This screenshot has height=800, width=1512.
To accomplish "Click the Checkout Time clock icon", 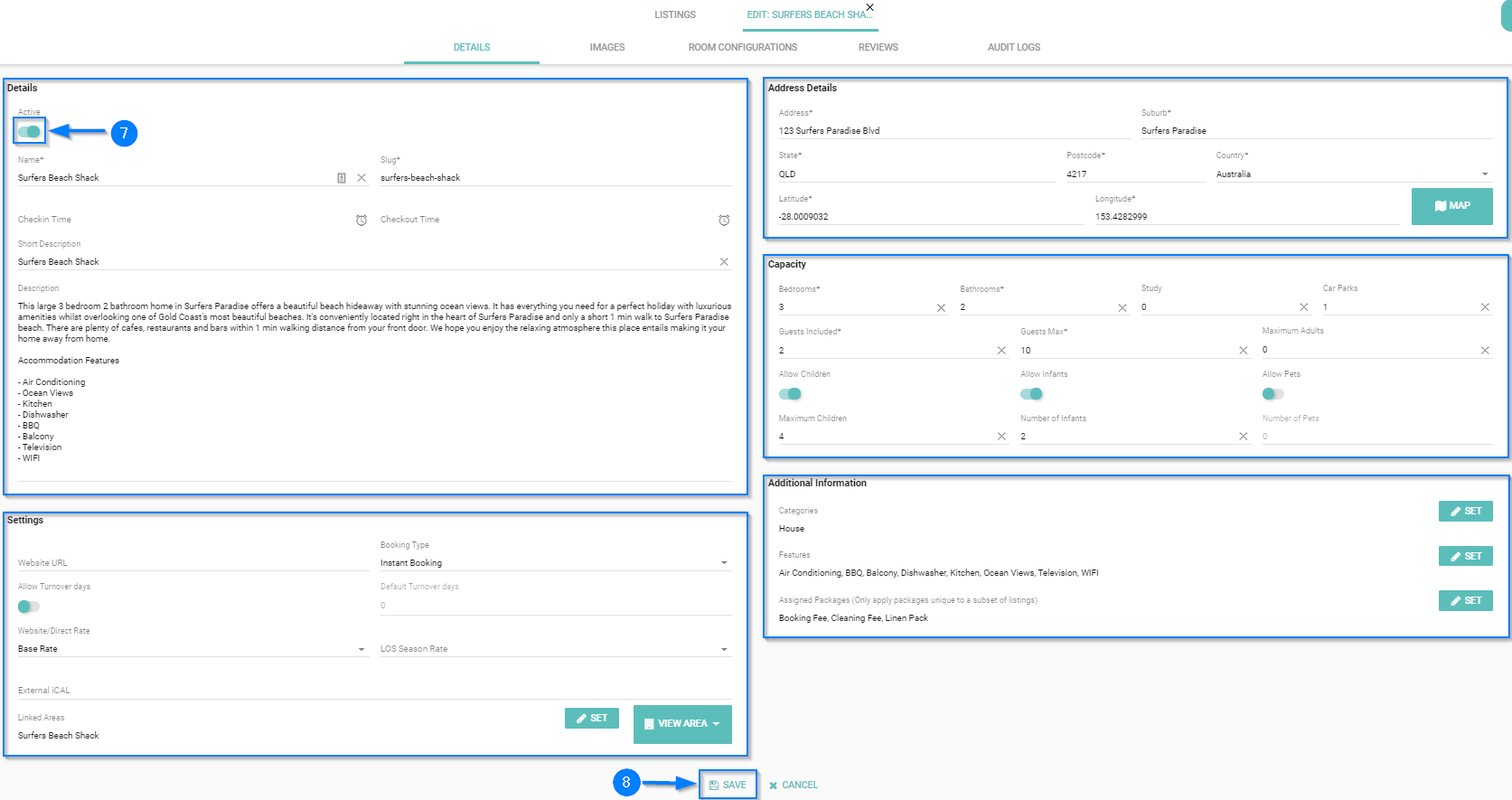I will tap(724, 221).
